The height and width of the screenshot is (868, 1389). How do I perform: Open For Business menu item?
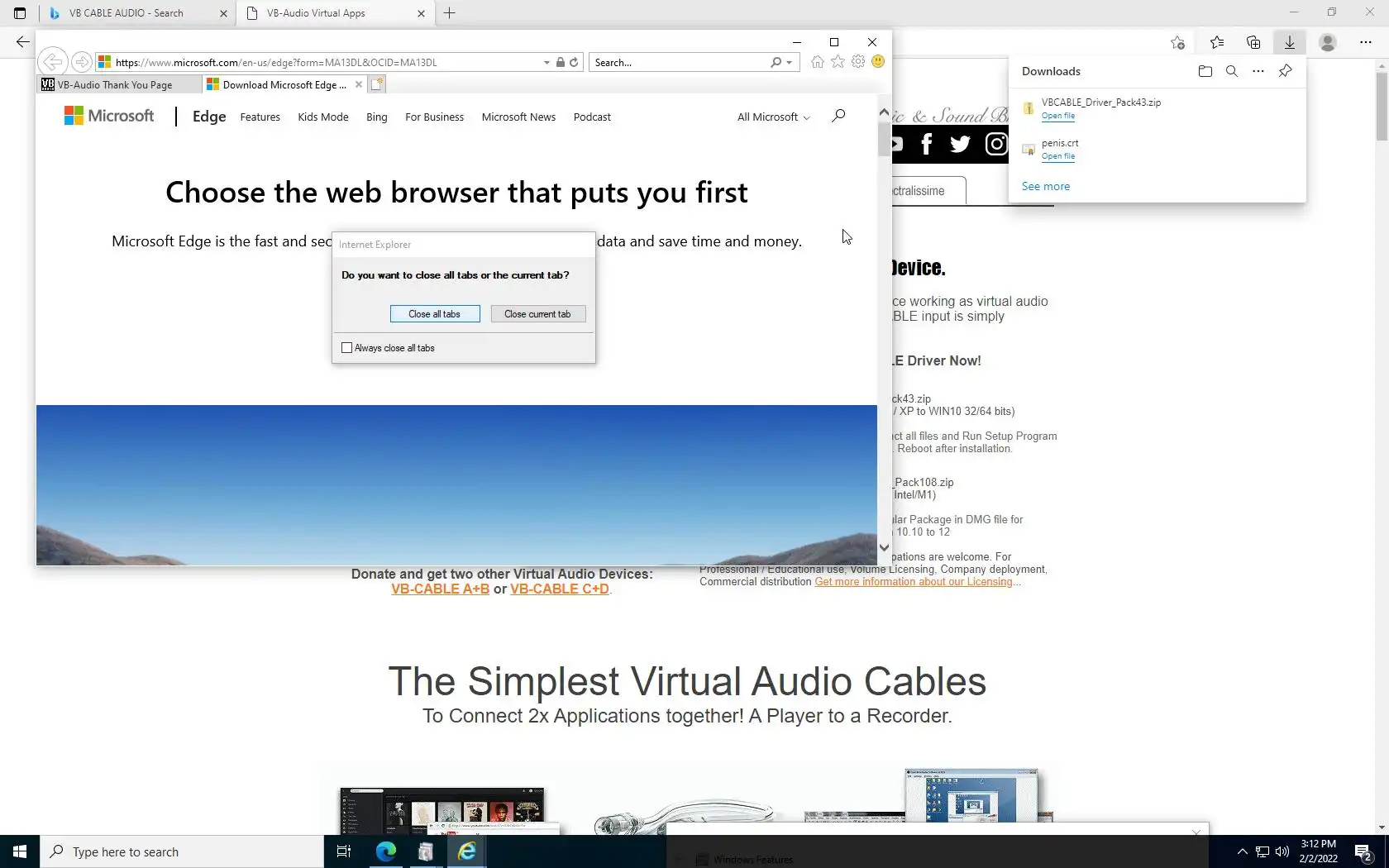435,117
